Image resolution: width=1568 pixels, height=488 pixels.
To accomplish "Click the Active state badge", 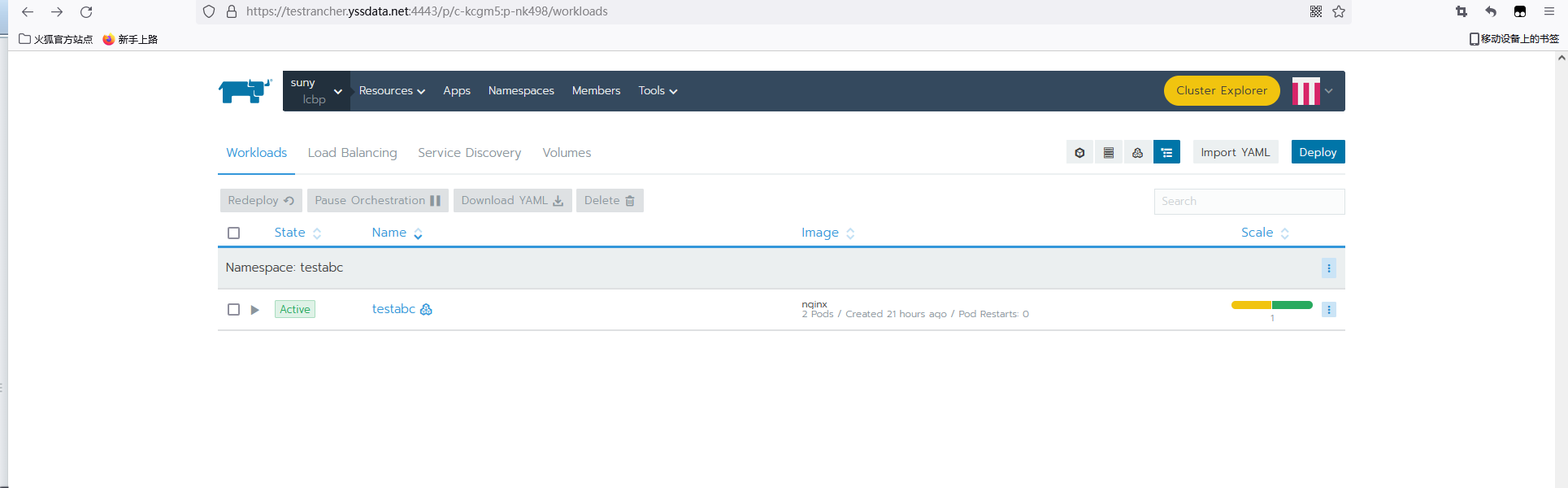I will [295, 309].
